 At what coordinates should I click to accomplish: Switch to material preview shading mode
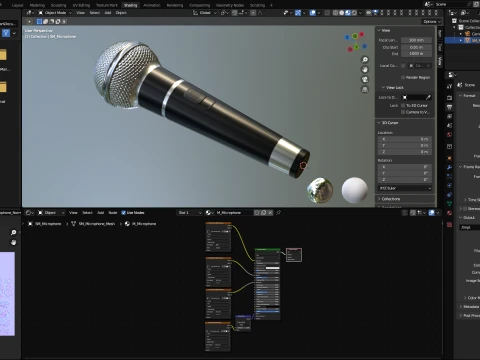pyautogui.click(x=348, y=13)
